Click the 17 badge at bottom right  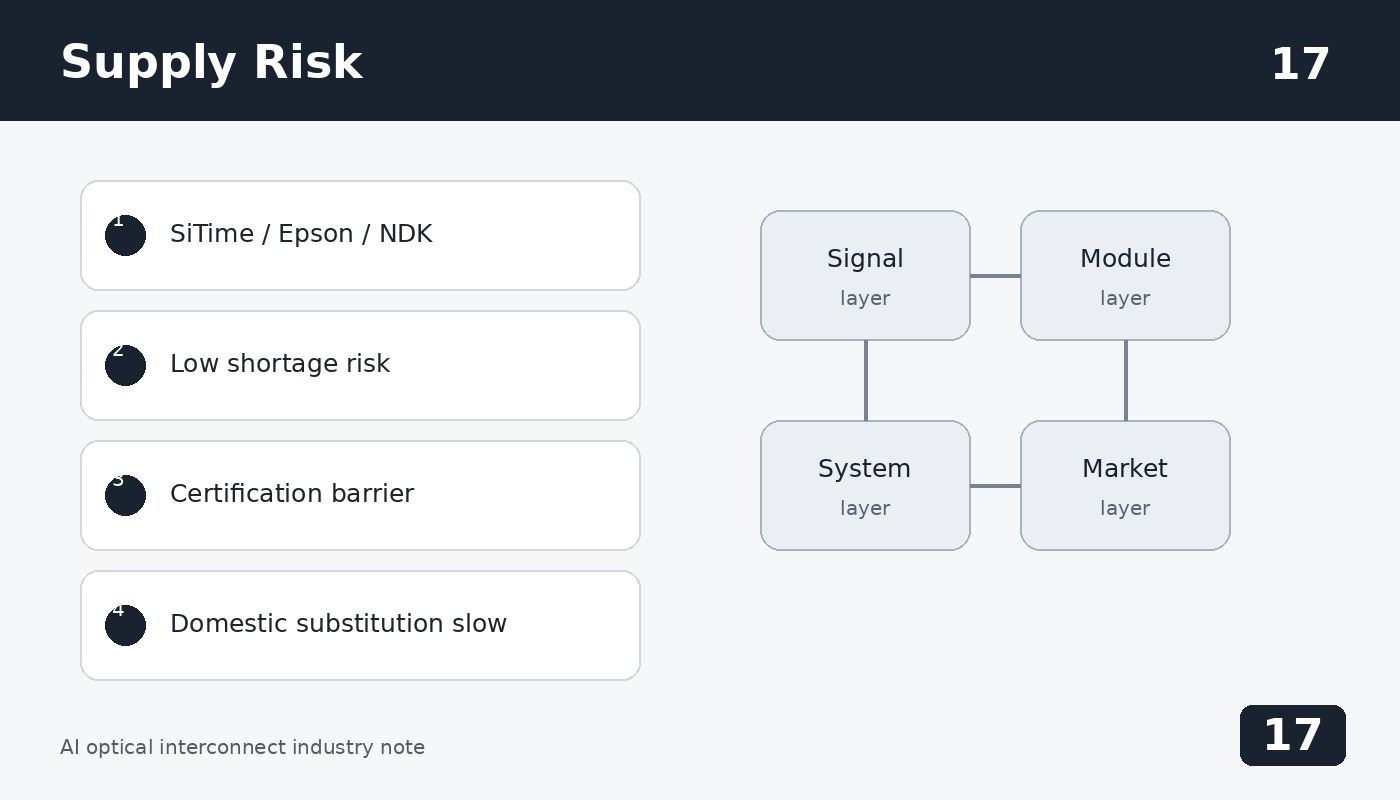[1293, 735]
